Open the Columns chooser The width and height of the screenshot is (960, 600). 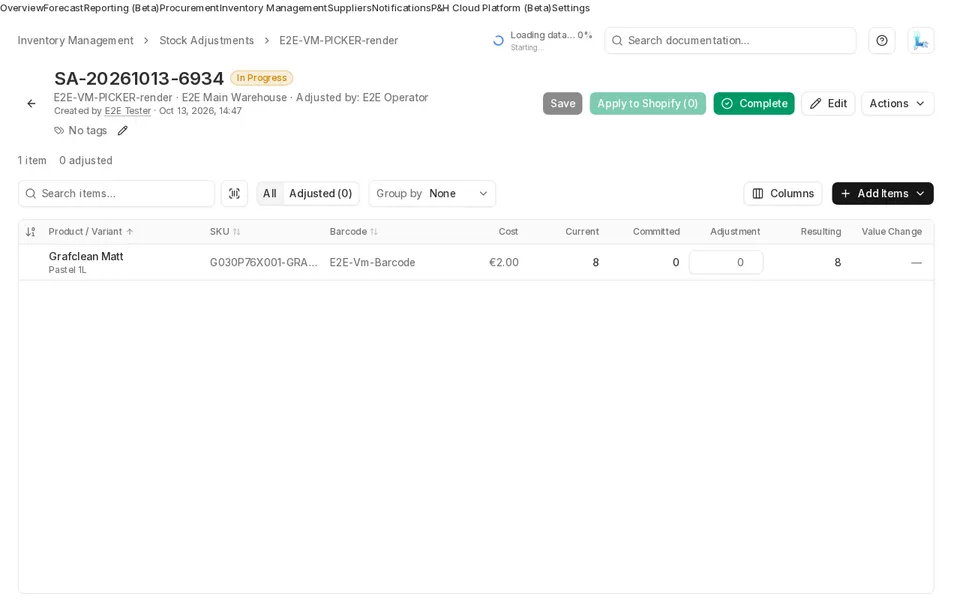pyautogui.click(x=783, y=193)
